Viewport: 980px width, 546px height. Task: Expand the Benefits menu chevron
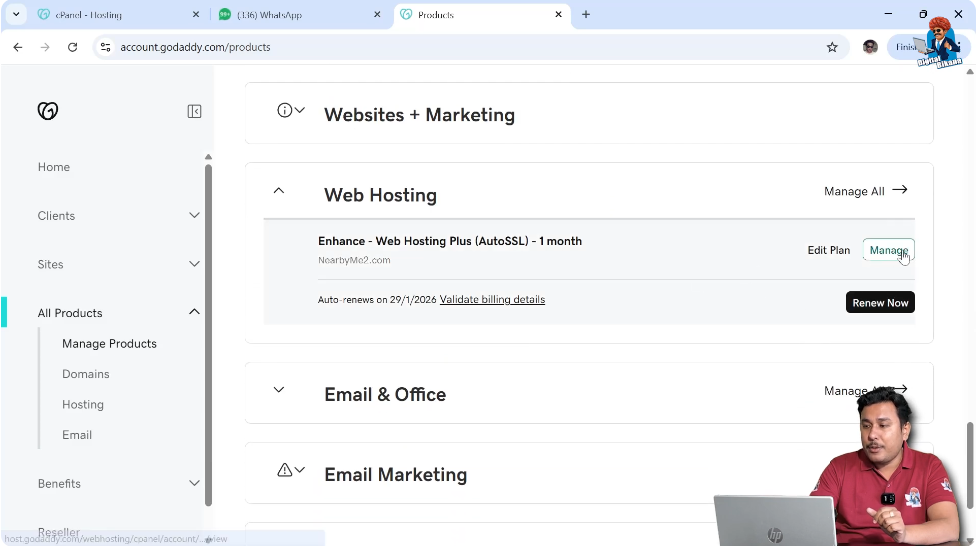[194, 483]
